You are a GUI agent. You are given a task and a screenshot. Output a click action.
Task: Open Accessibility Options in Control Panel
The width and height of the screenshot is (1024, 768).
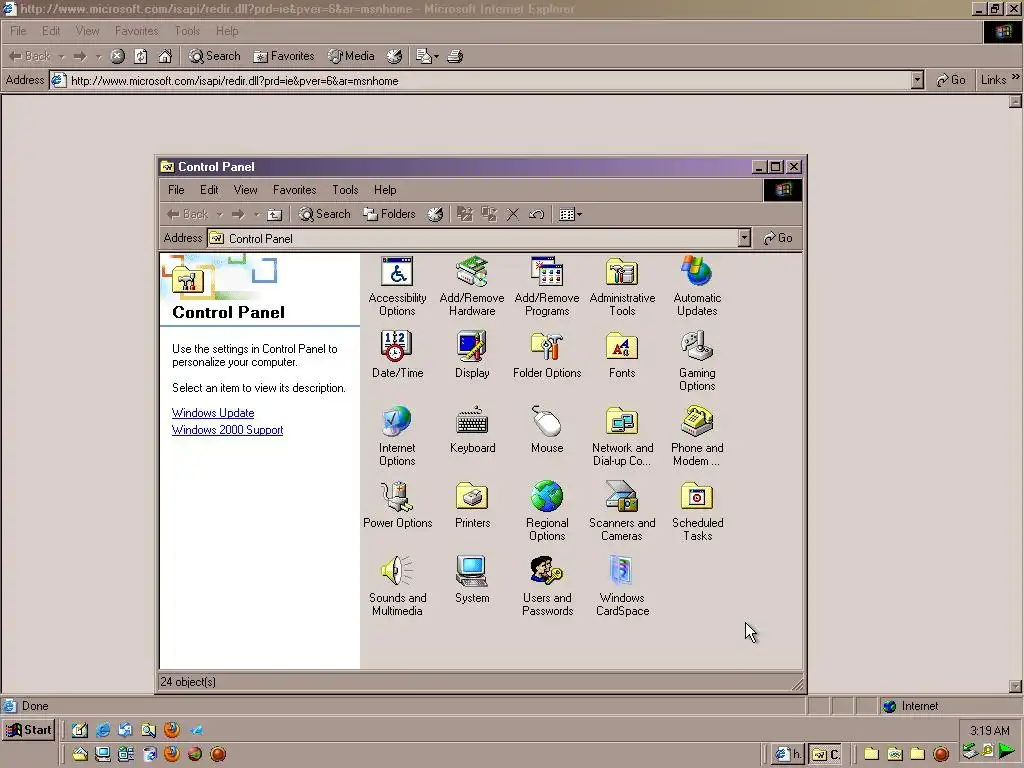[397, 286]
